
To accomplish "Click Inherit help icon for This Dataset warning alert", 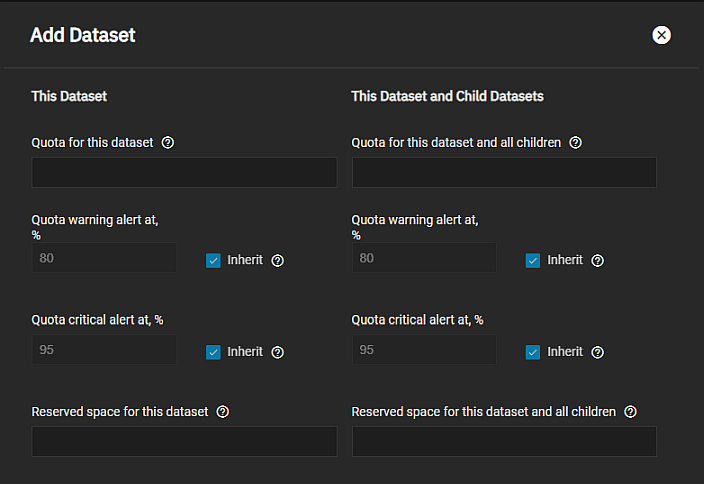I will (277, 260).
